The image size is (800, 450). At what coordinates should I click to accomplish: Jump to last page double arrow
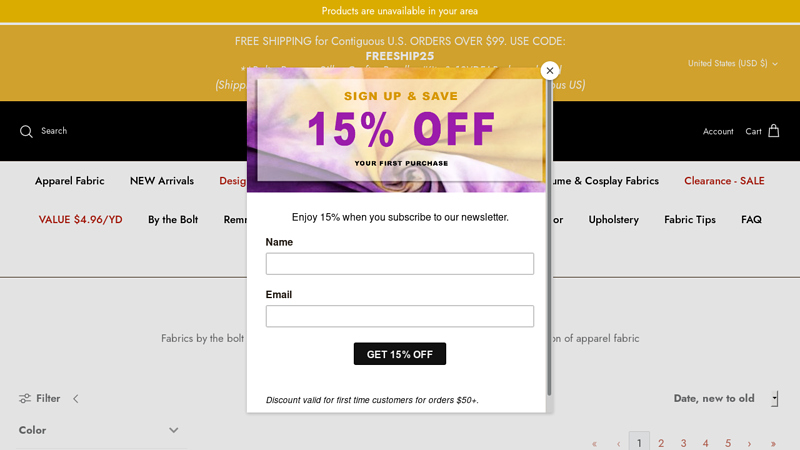(x=773, y=443)
